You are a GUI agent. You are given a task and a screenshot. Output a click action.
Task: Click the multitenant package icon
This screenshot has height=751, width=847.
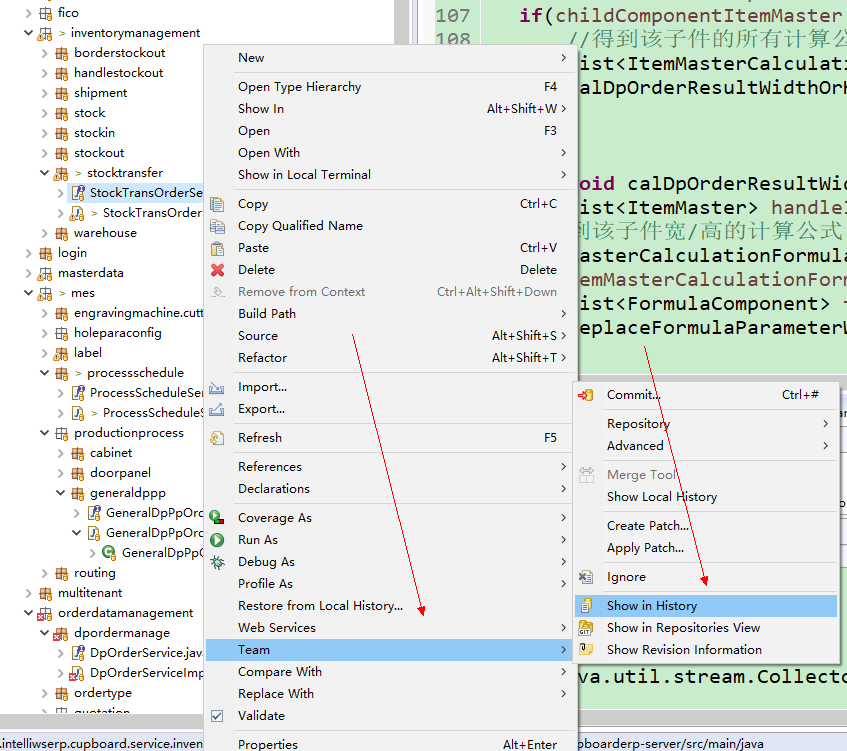[x=45, y=593]
